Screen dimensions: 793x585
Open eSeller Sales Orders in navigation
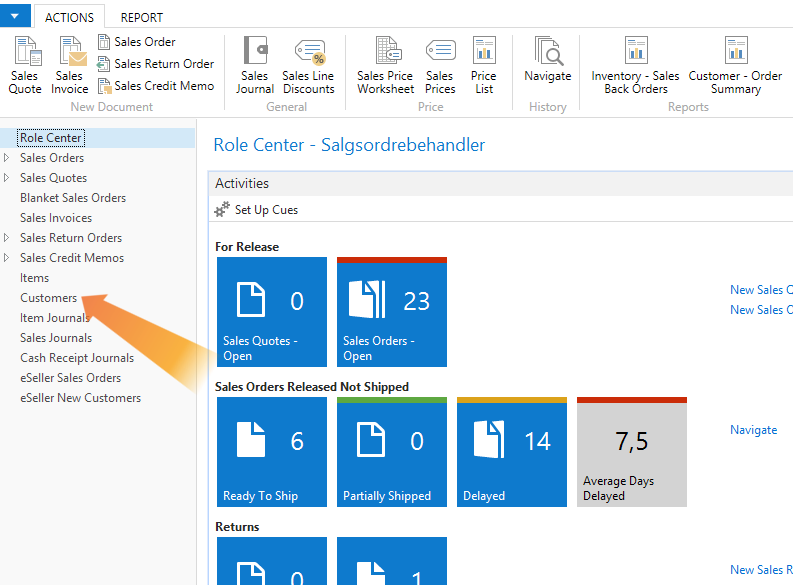click(70, 378)
